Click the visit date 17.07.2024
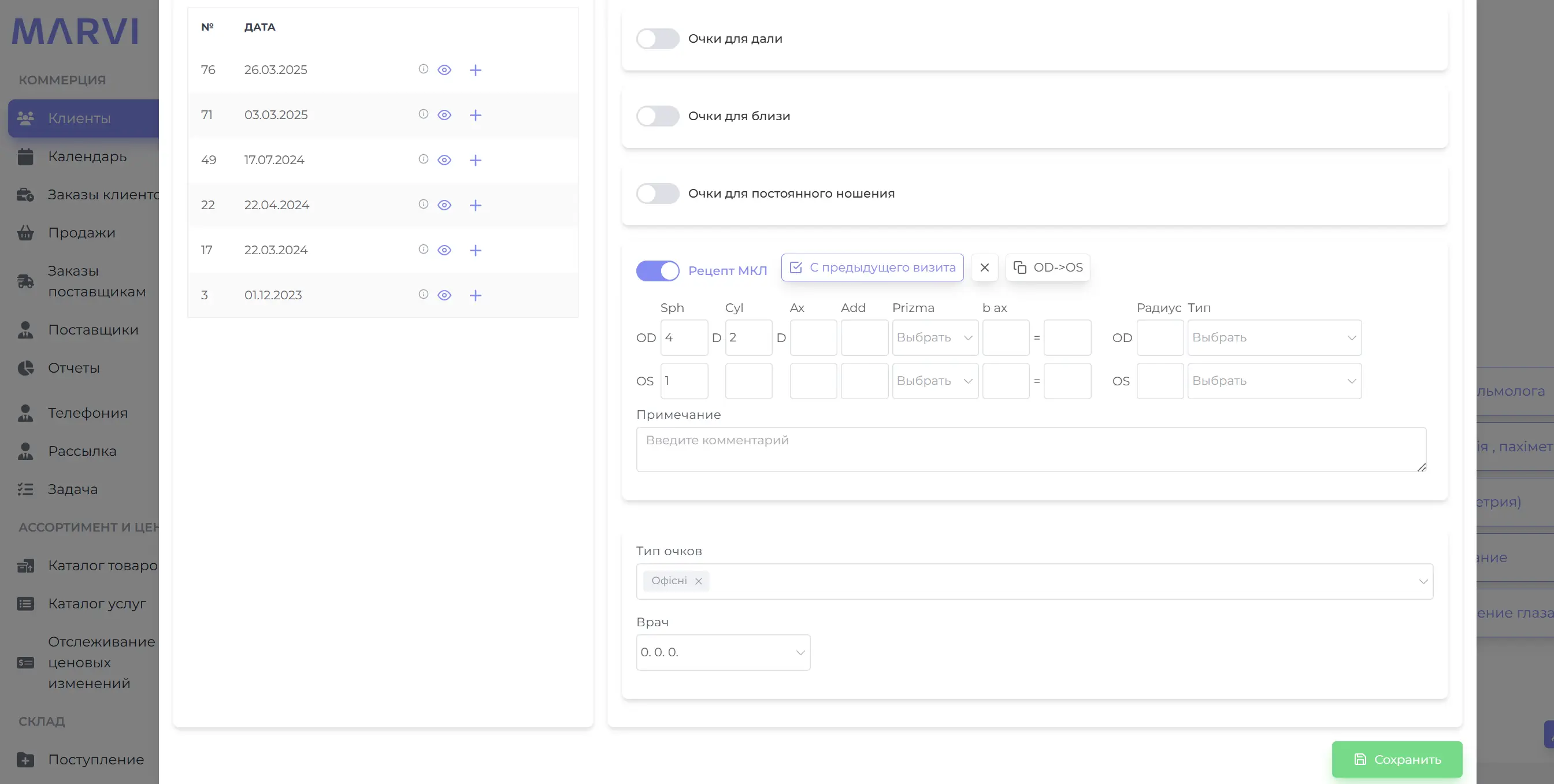 point(274,160)
